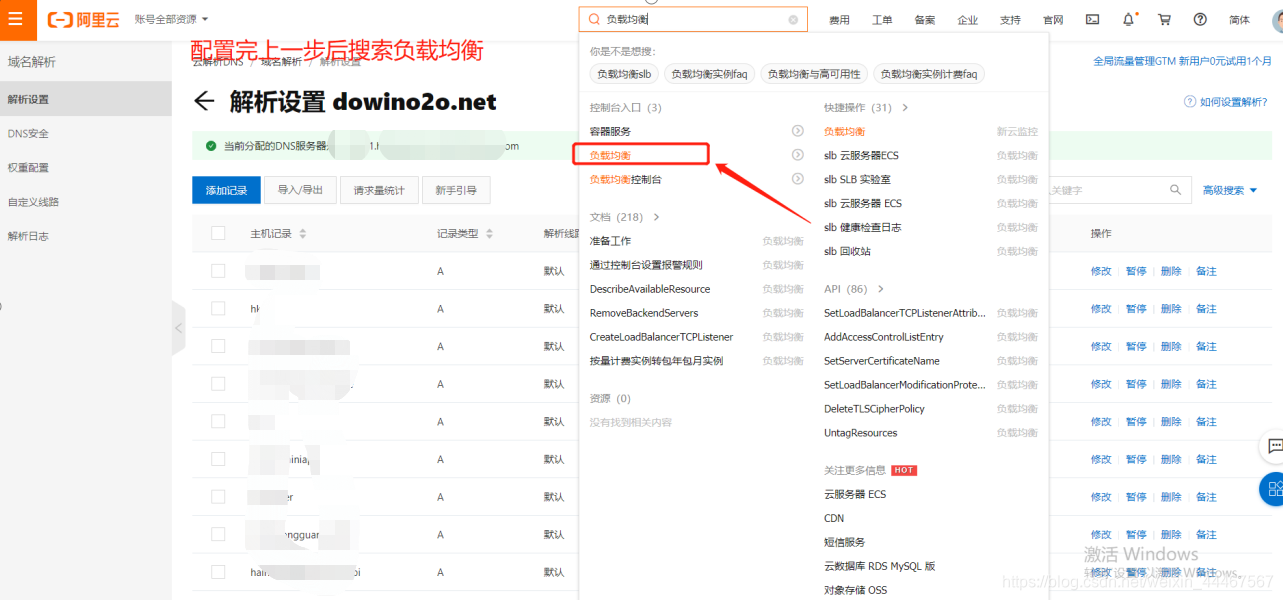Click the 导入/导出 button

click(300, 190)
